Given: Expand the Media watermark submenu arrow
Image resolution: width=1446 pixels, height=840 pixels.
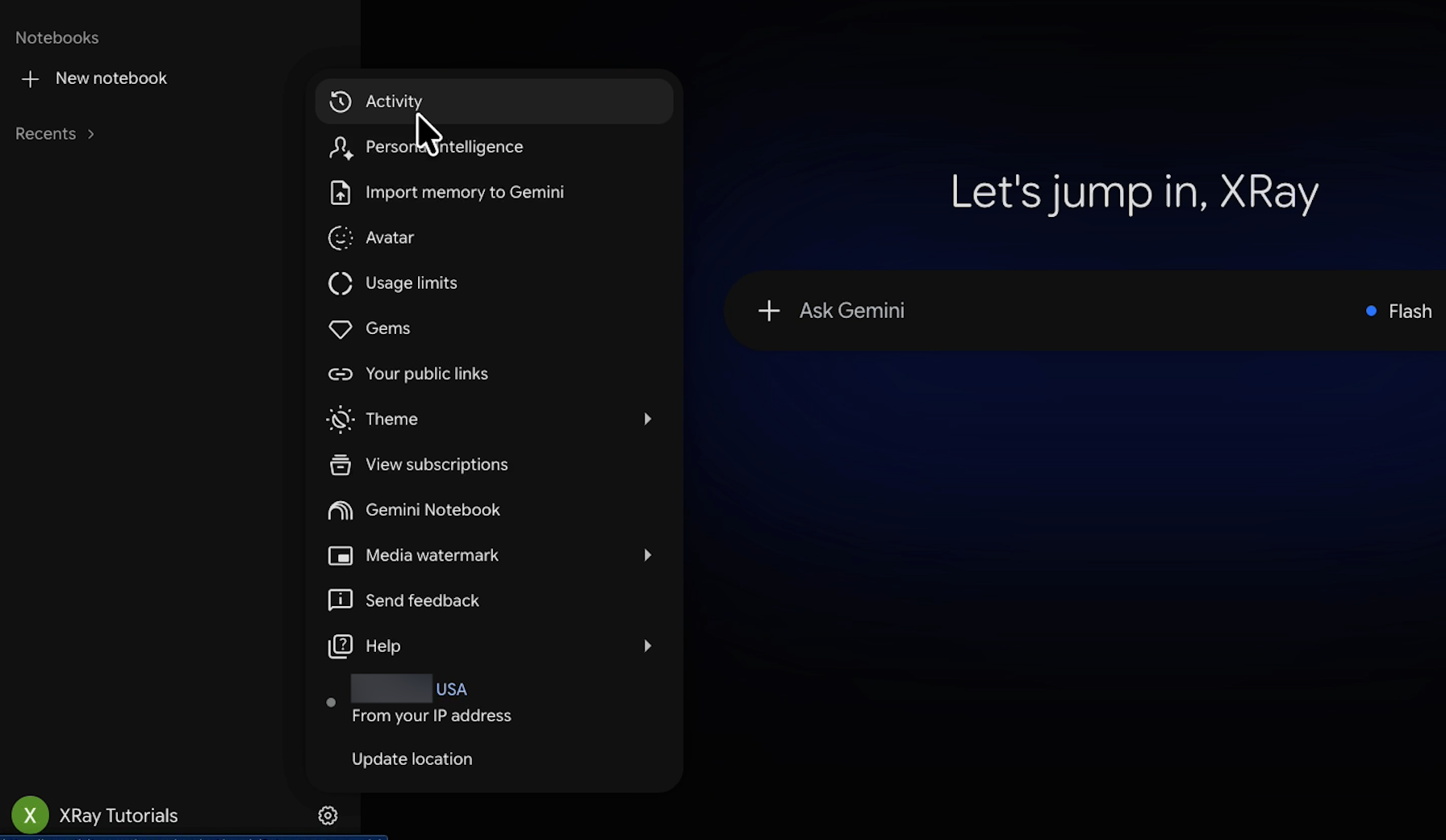Looking at the screenshot, I should (x=647, y=555).
